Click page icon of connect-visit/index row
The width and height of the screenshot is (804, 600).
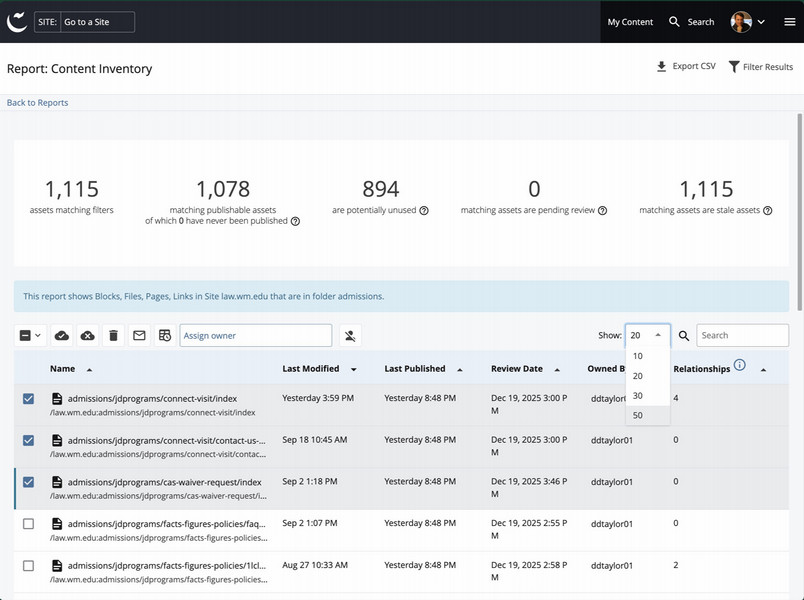57,398
